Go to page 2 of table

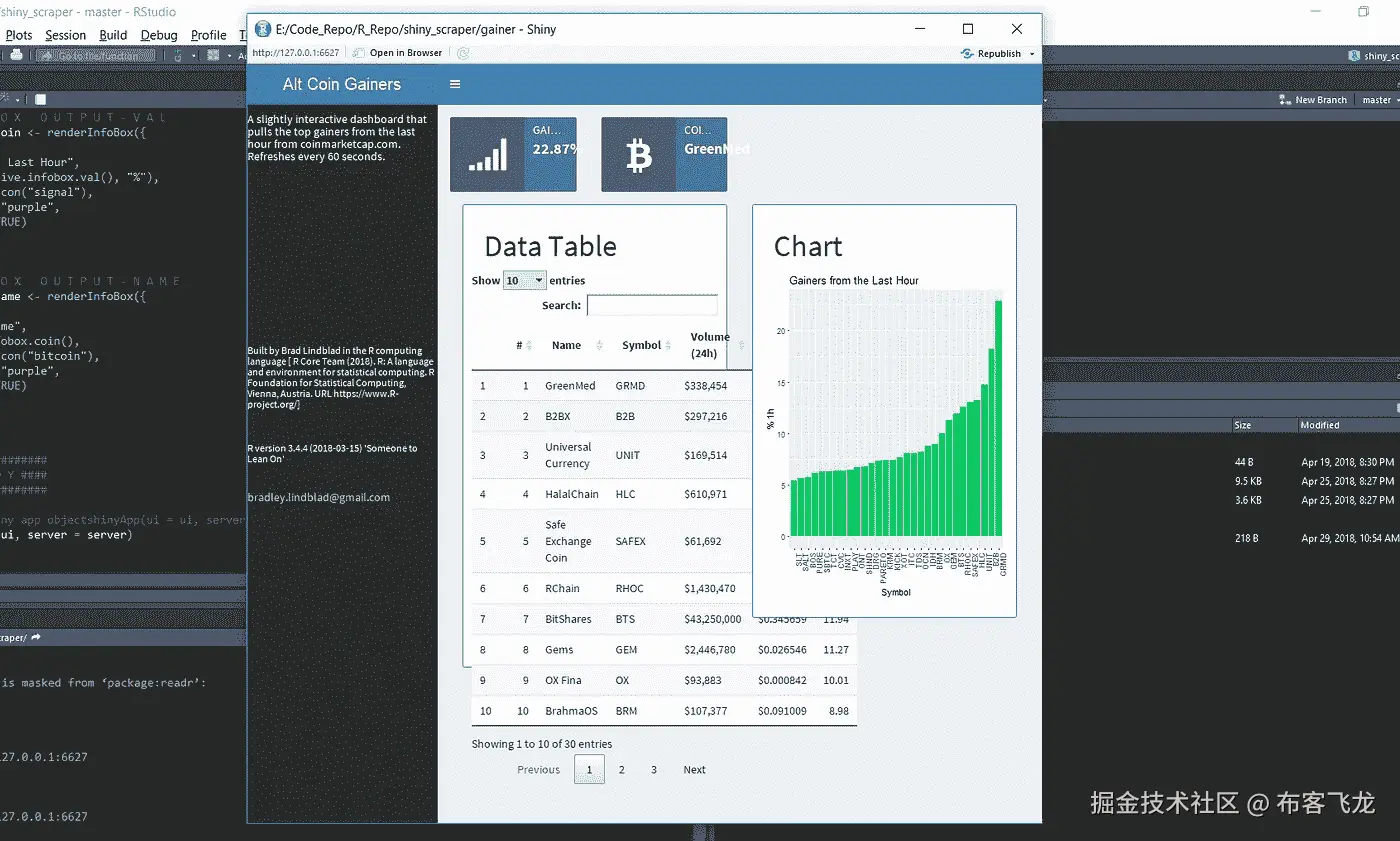pos(621,769)
